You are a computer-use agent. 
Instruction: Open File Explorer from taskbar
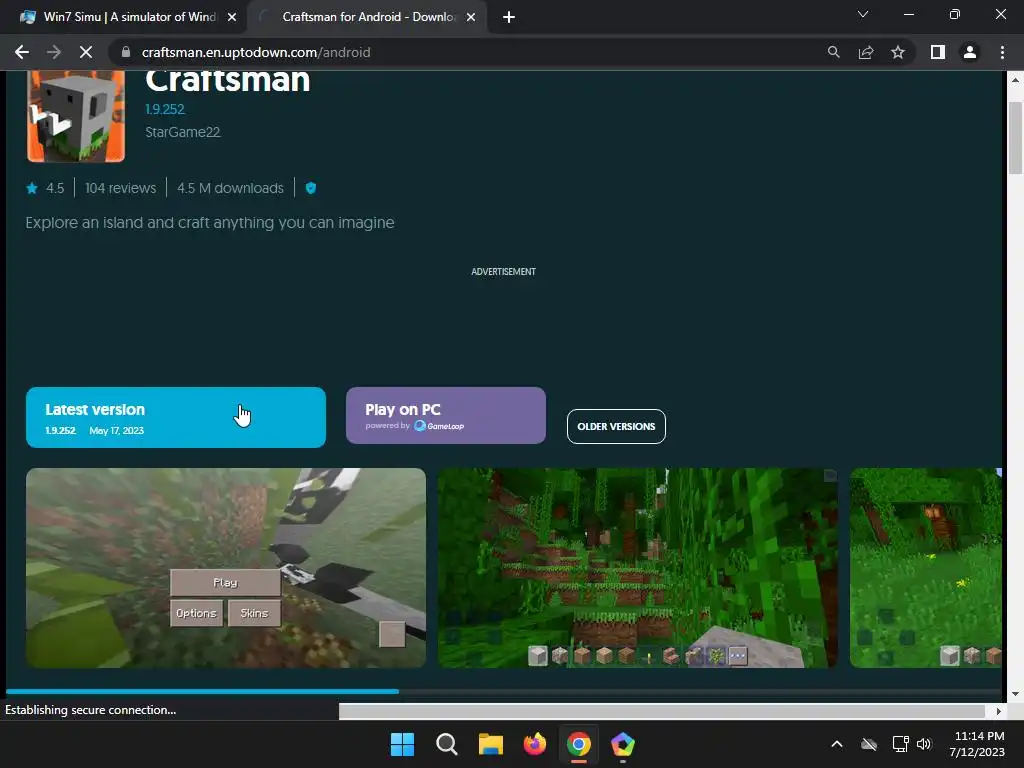point(490,744)
